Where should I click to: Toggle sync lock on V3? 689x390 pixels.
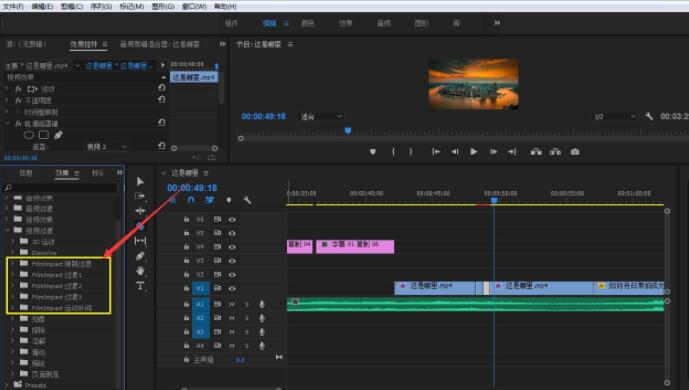click(x=217, y=260)
